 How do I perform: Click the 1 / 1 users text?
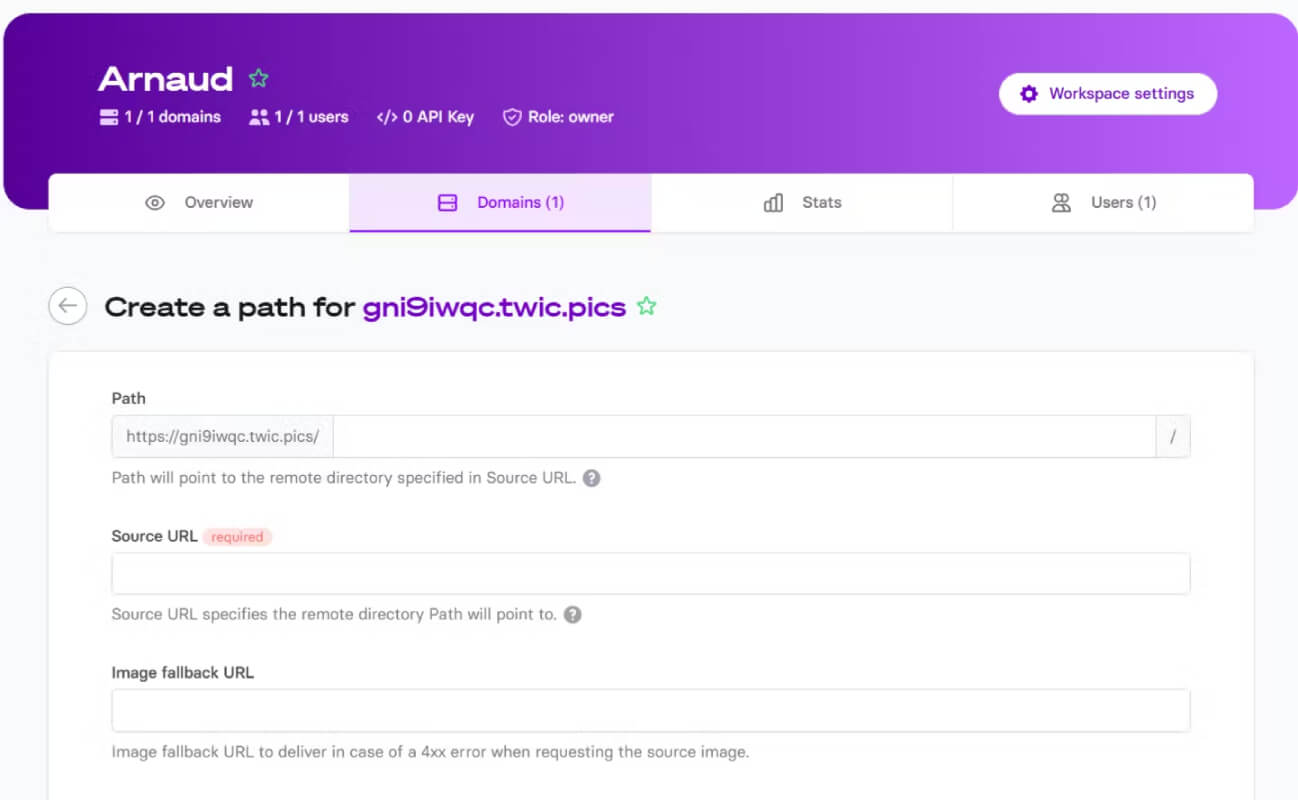pos(313,117)
